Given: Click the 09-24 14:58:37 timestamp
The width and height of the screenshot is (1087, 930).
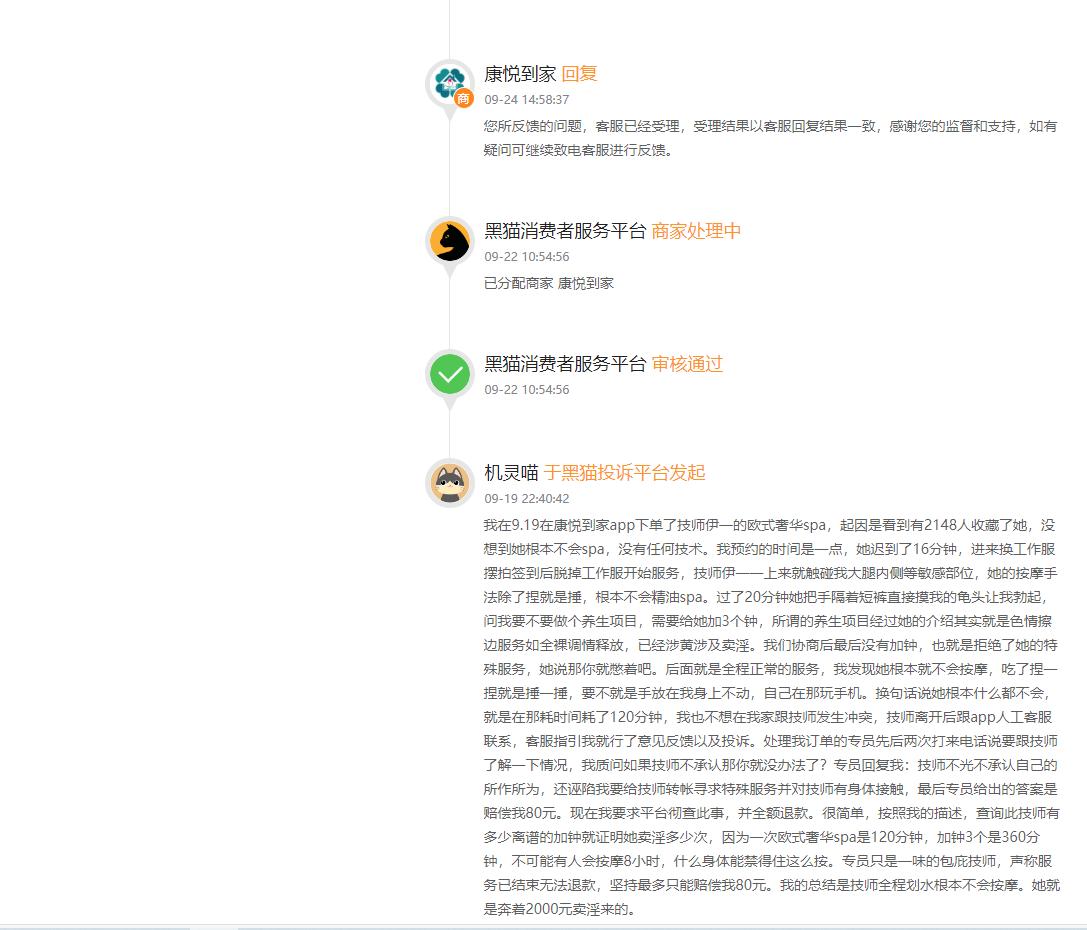Looking at the screenshot, I should 527,100.
